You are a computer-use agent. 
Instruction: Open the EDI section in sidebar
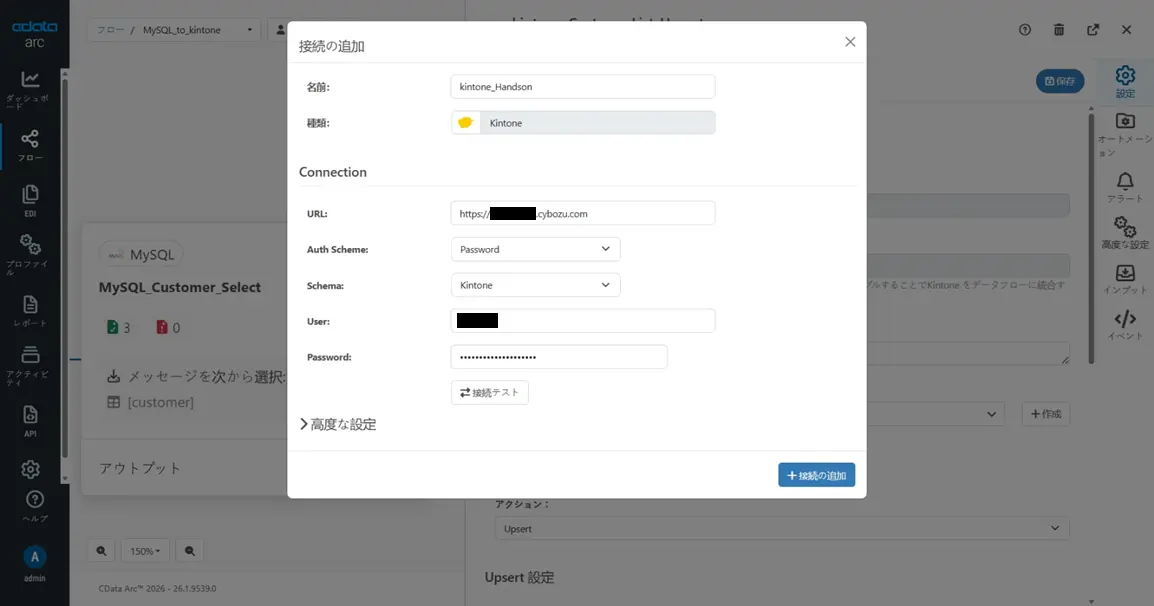pos(29,200)
